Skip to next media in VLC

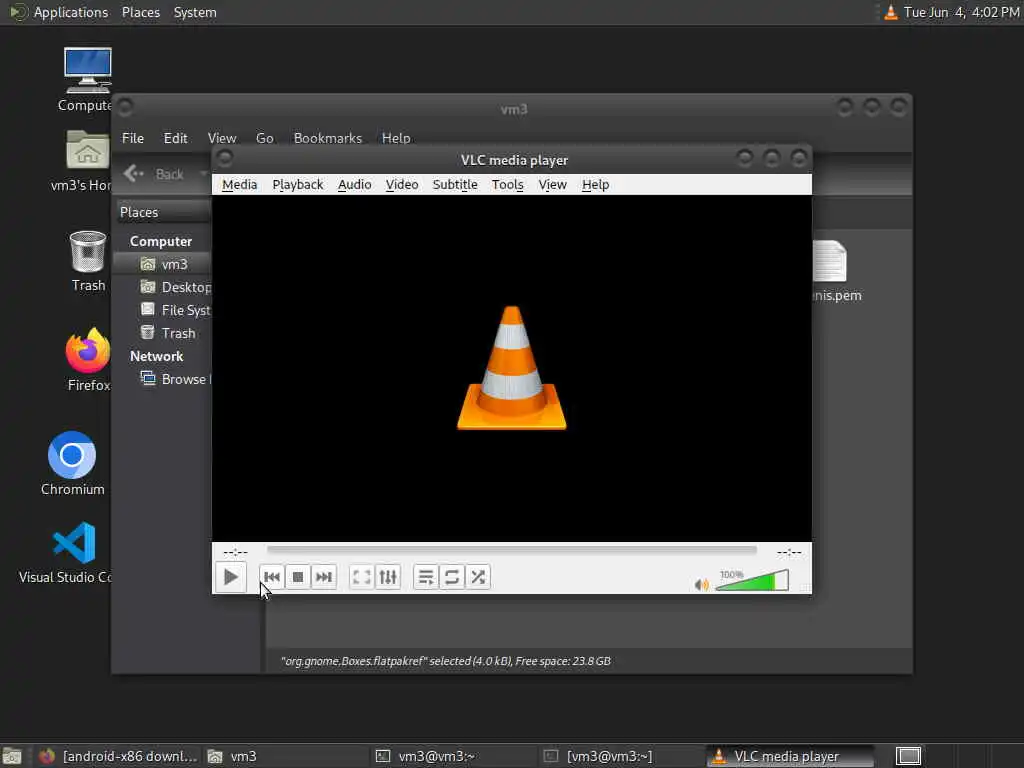click(x=324, y=577)
